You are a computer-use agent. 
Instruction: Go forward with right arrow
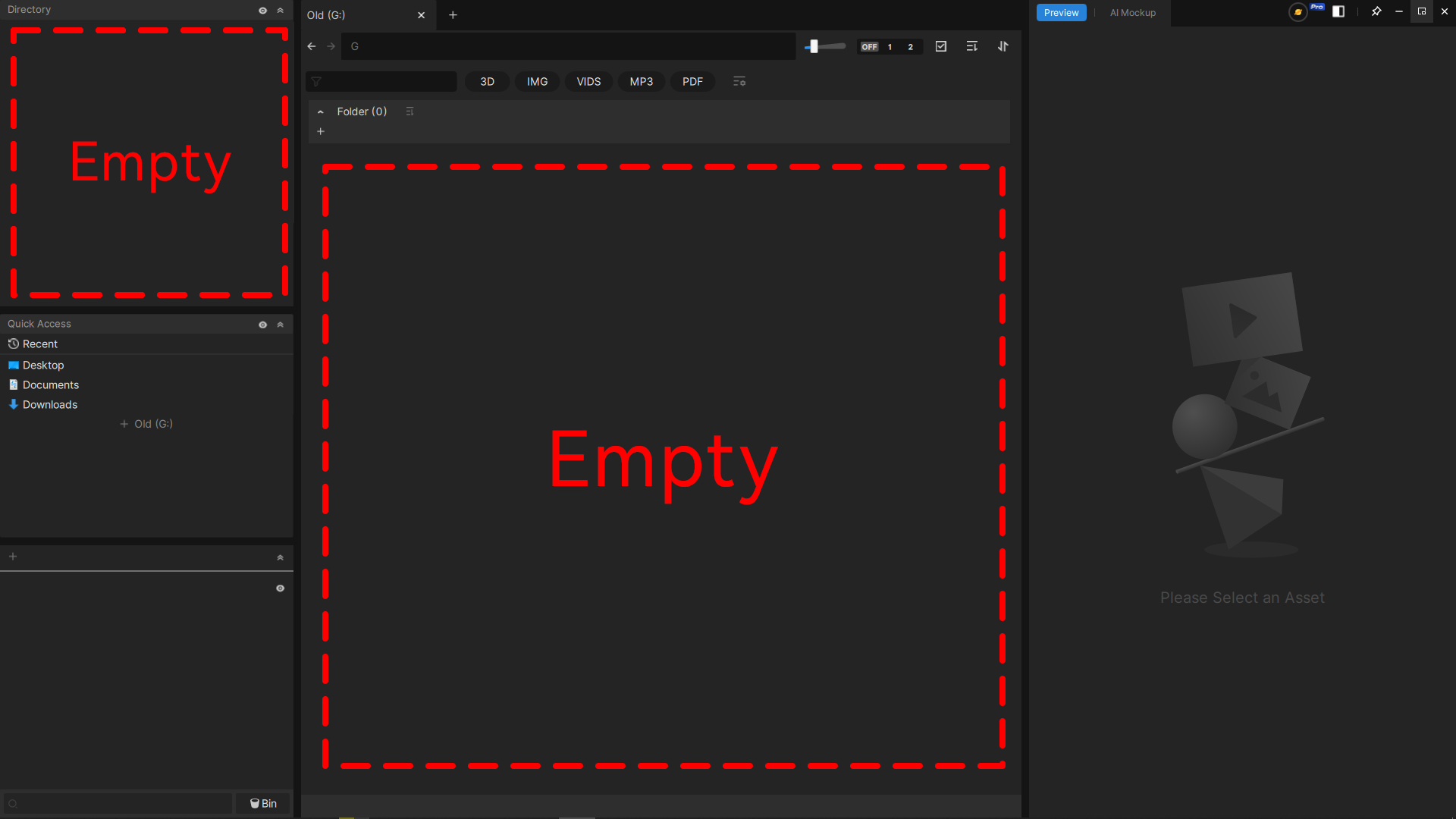(331, 46)
